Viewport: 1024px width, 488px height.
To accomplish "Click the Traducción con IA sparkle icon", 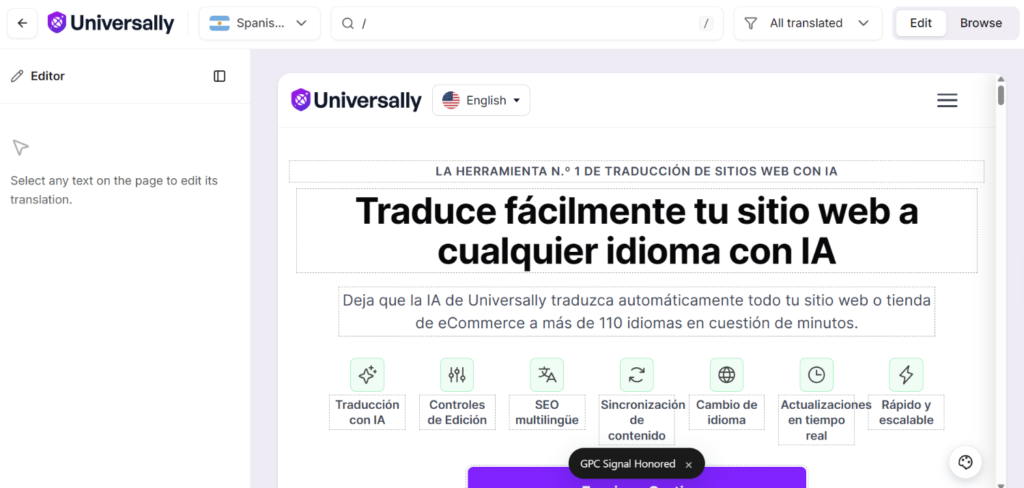I will pos(367,375).
